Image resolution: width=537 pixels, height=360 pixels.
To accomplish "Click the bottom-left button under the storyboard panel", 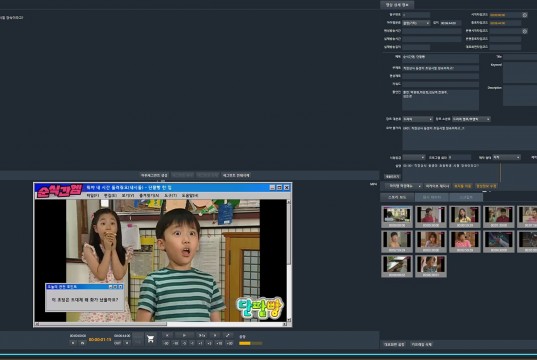I will 394,344.
